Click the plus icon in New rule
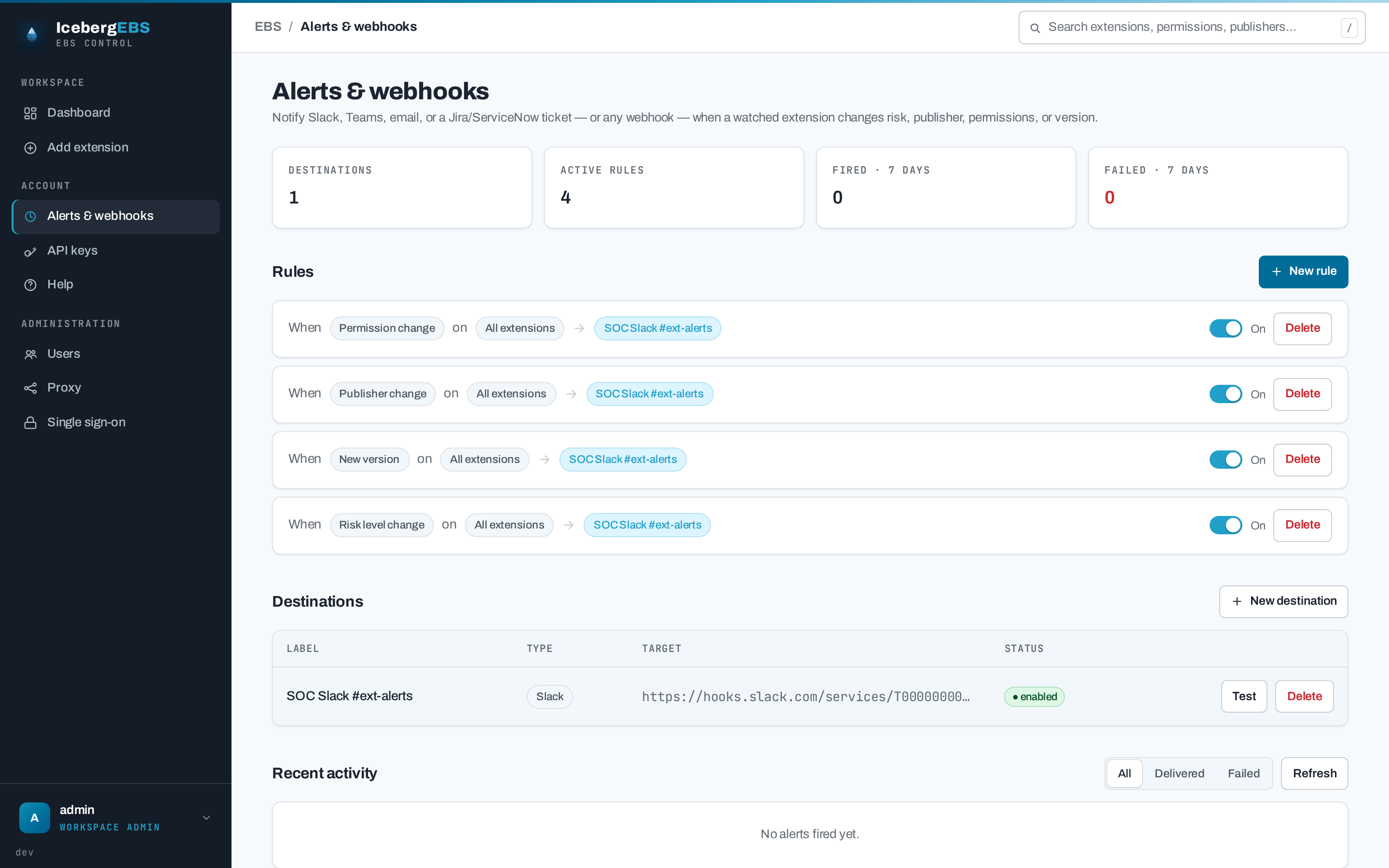Viewport: 1389px width, 868px height. pyautogui.click(x=1277, y=271)
